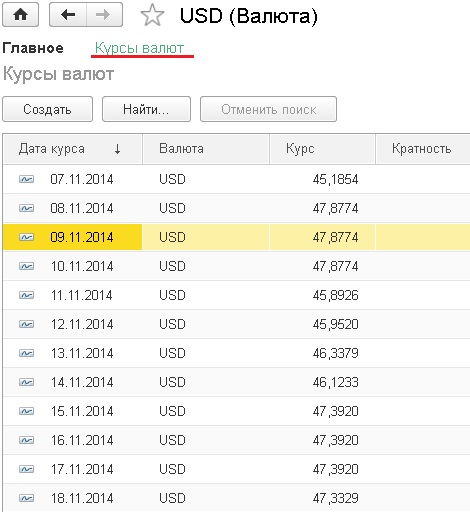Click the Создать button
The width and height of the screenshot is (470, 512).
click(47, 109)
